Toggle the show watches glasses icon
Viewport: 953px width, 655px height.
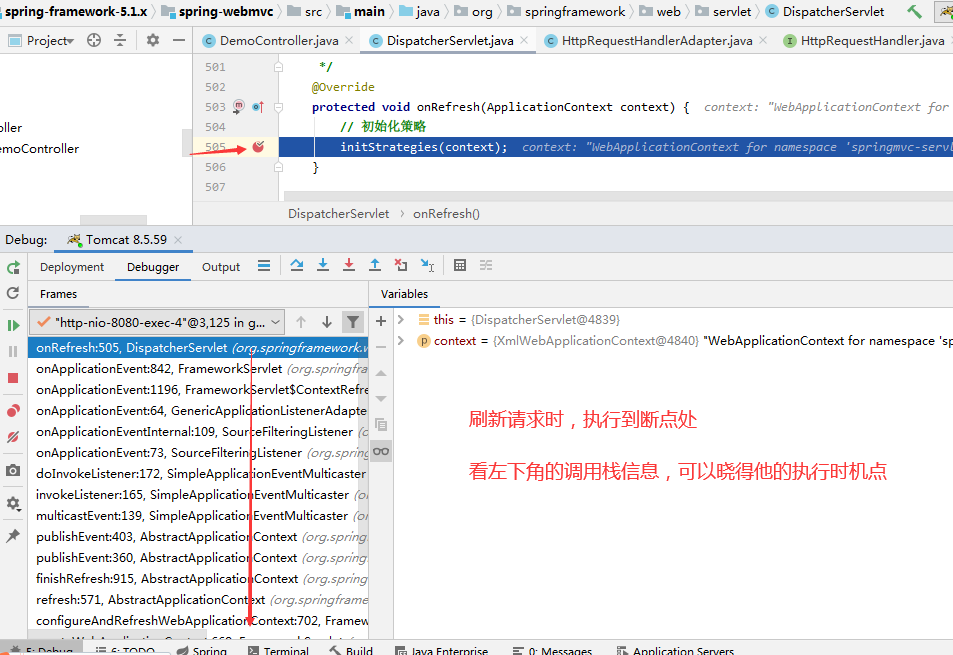[x=381, y=451]
